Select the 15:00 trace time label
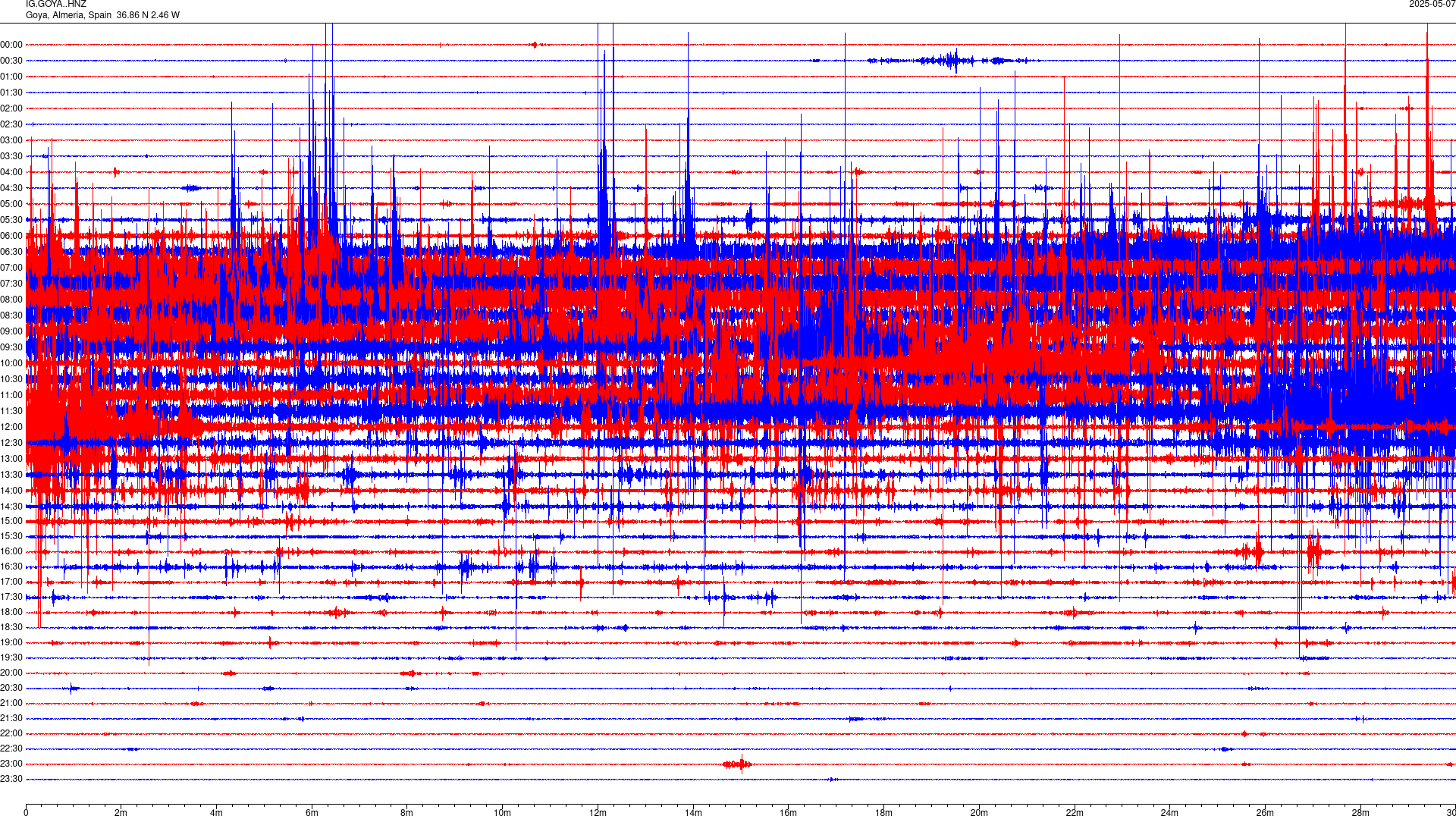The image size is (1456, 819). click(11, 521)
